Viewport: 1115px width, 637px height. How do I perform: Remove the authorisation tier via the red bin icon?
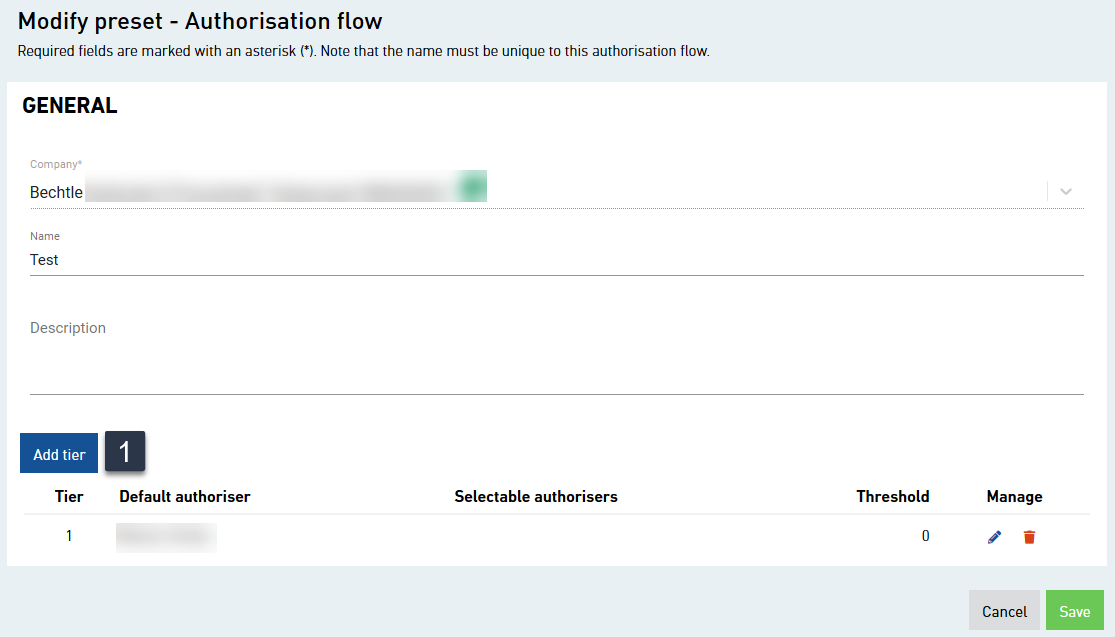[x=1029, y=536]
